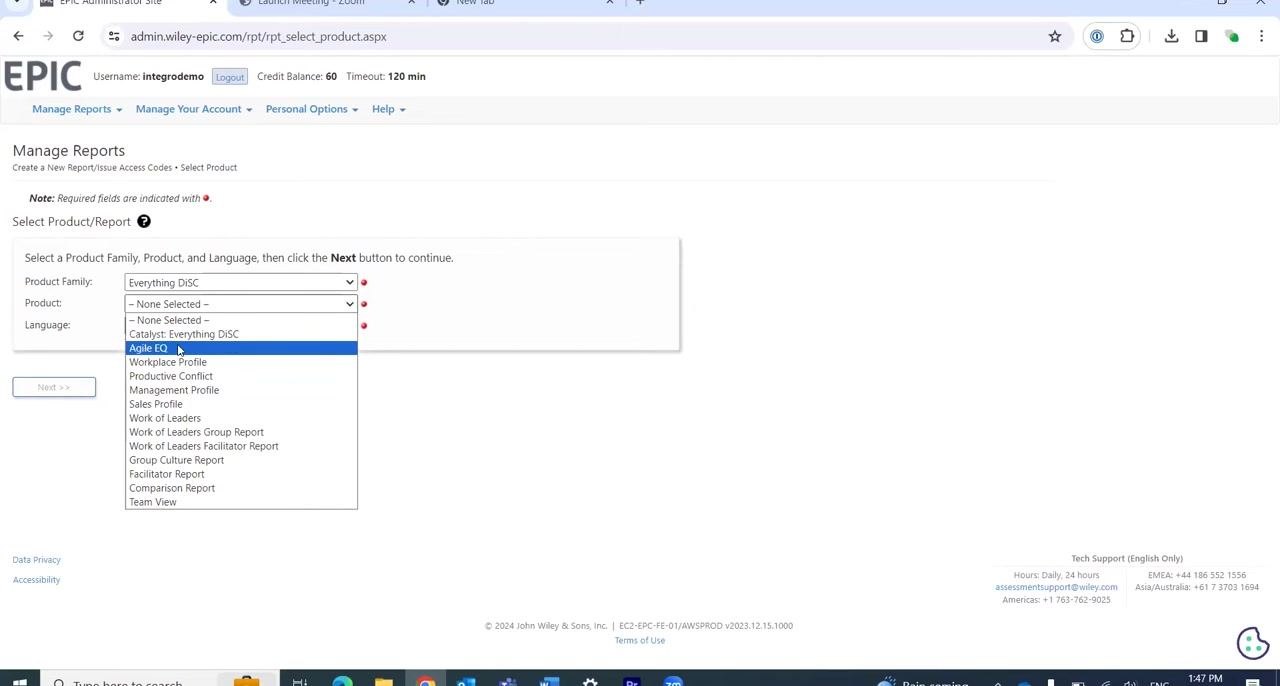Collapse the Product dropdown field
This screenshot has width=1280, height=686.
pos(241,304)
